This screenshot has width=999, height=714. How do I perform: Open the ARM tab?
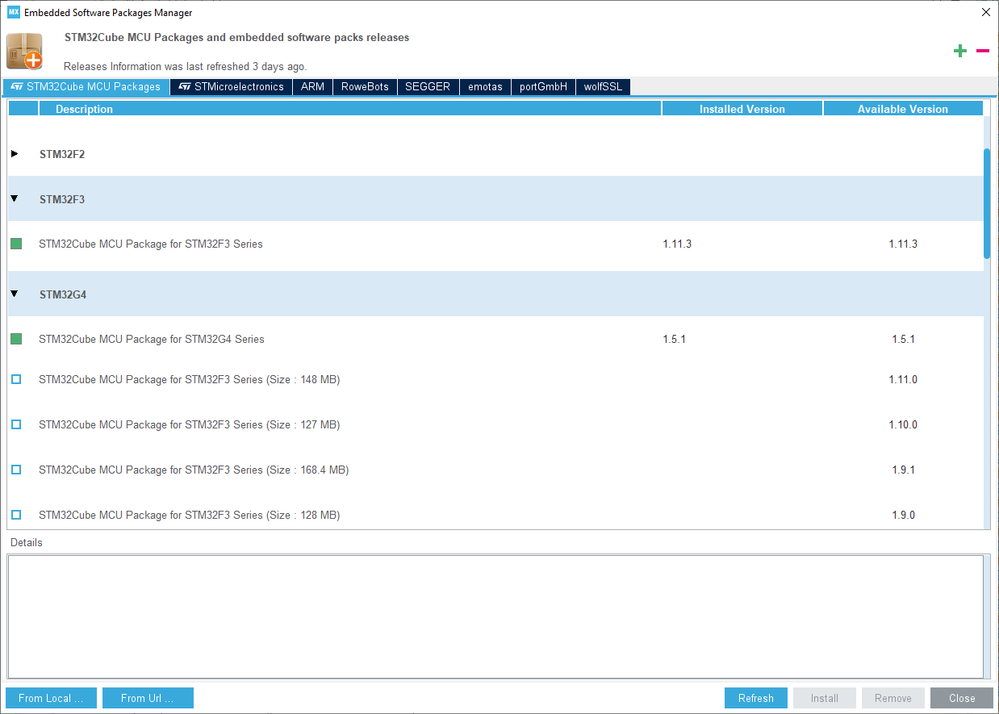(312, 87)
